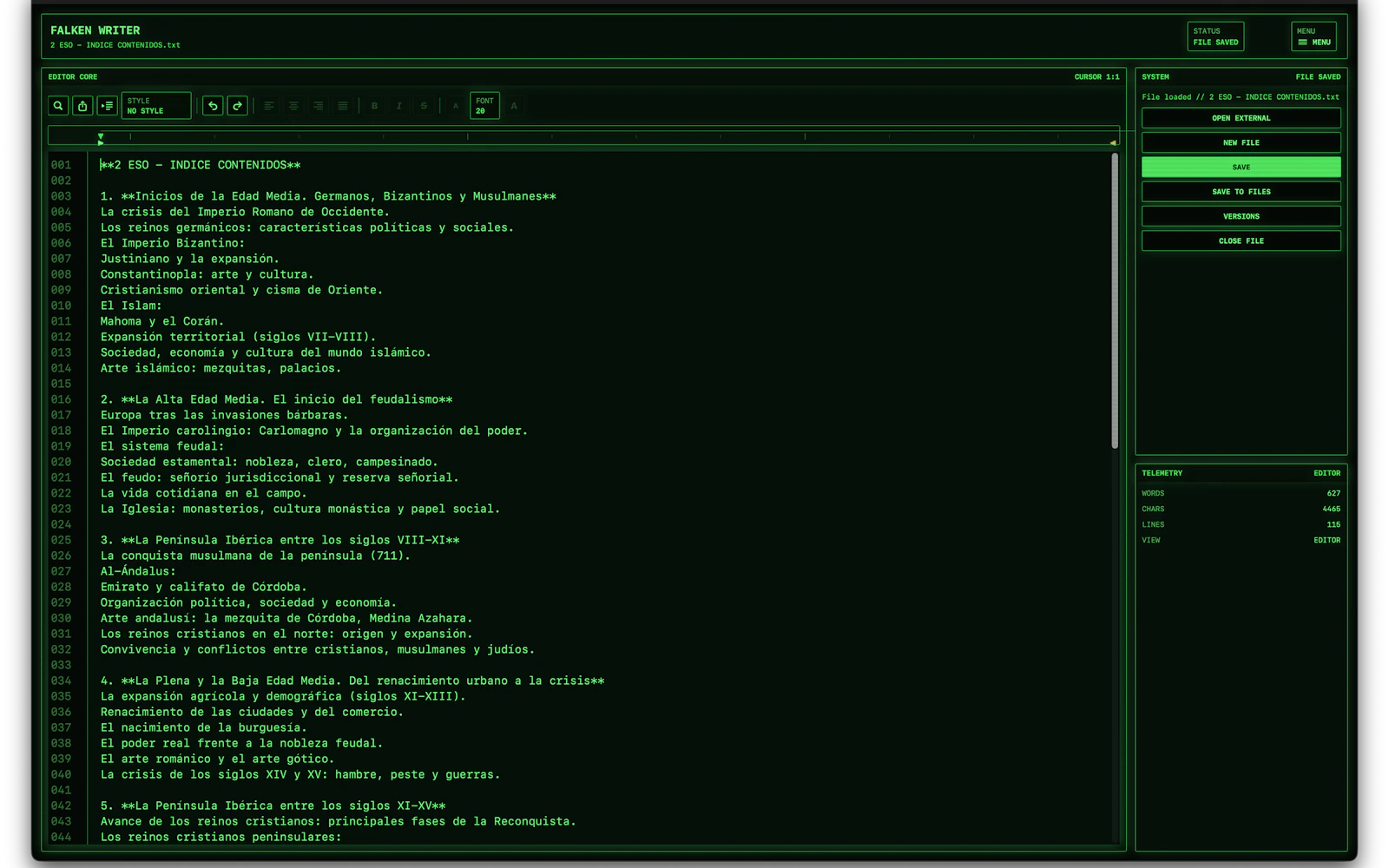Click the green SAVE button
1389x868 pixels.
point(1241,167)
